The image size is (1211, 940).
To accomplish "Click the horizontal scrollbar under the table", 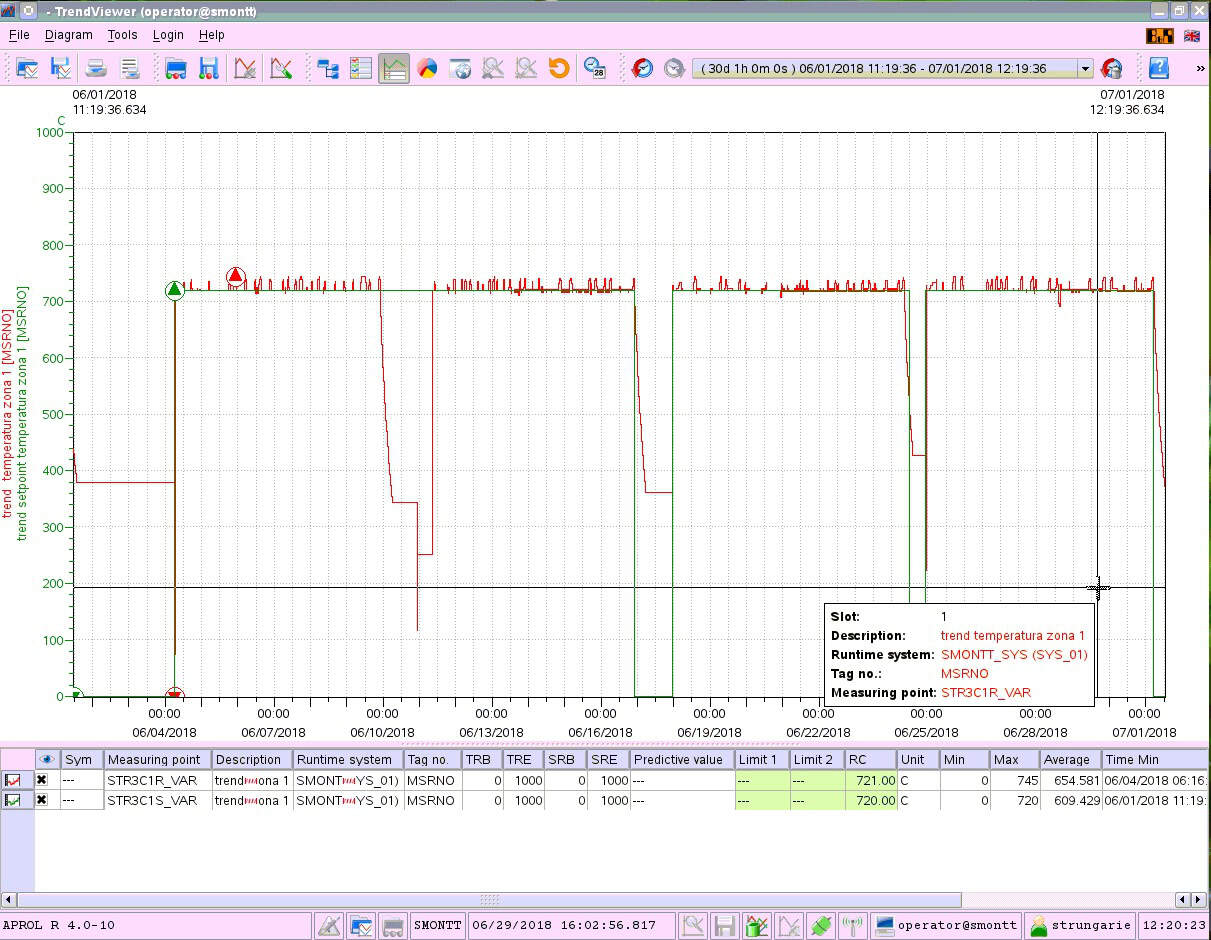I will pyautogui.click(x=489, y=899).
